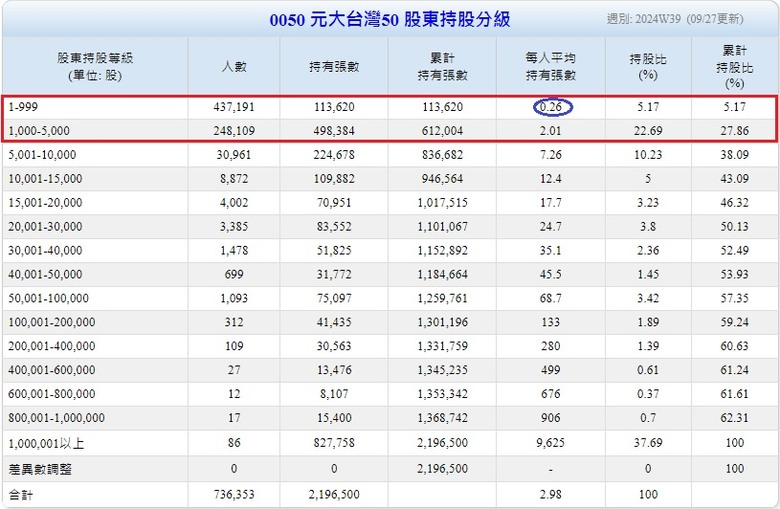This screenshot has height=509, width=780.
Task: Select the 600,001-800,000 row label
Action: click(52, 394)
